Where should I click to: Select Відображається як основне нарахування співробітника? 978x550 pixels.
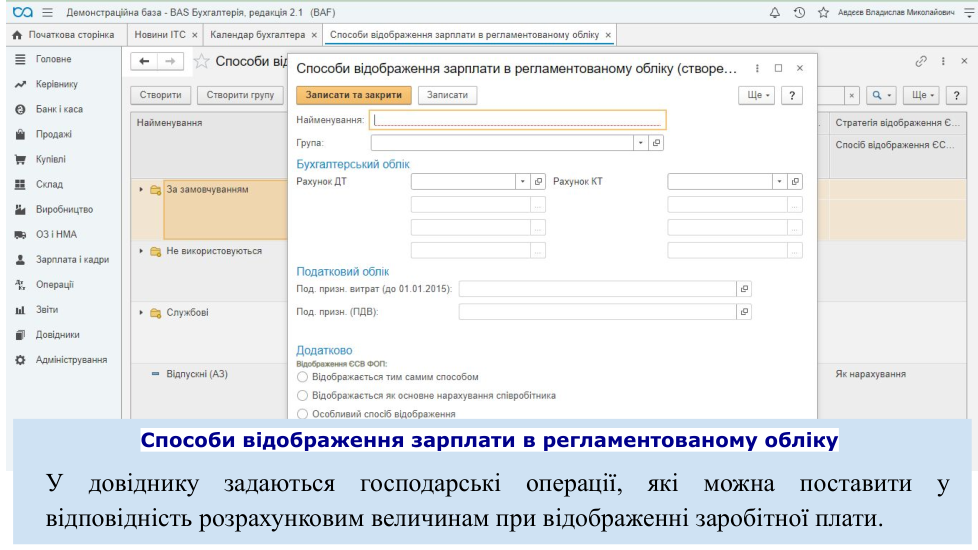coord(303,395)
